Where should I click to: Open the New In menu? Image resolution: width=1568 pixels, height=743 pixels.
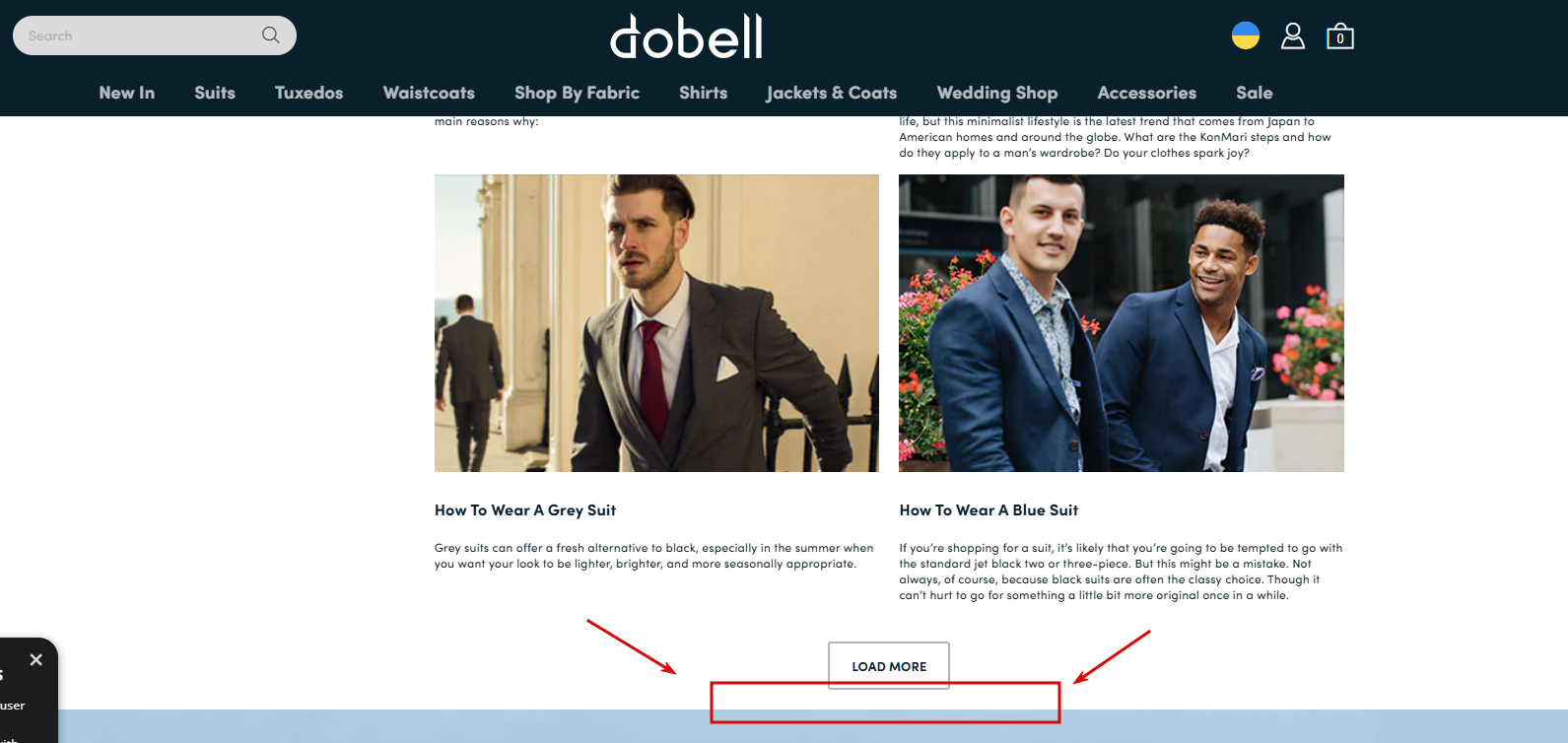click(127, 93)
